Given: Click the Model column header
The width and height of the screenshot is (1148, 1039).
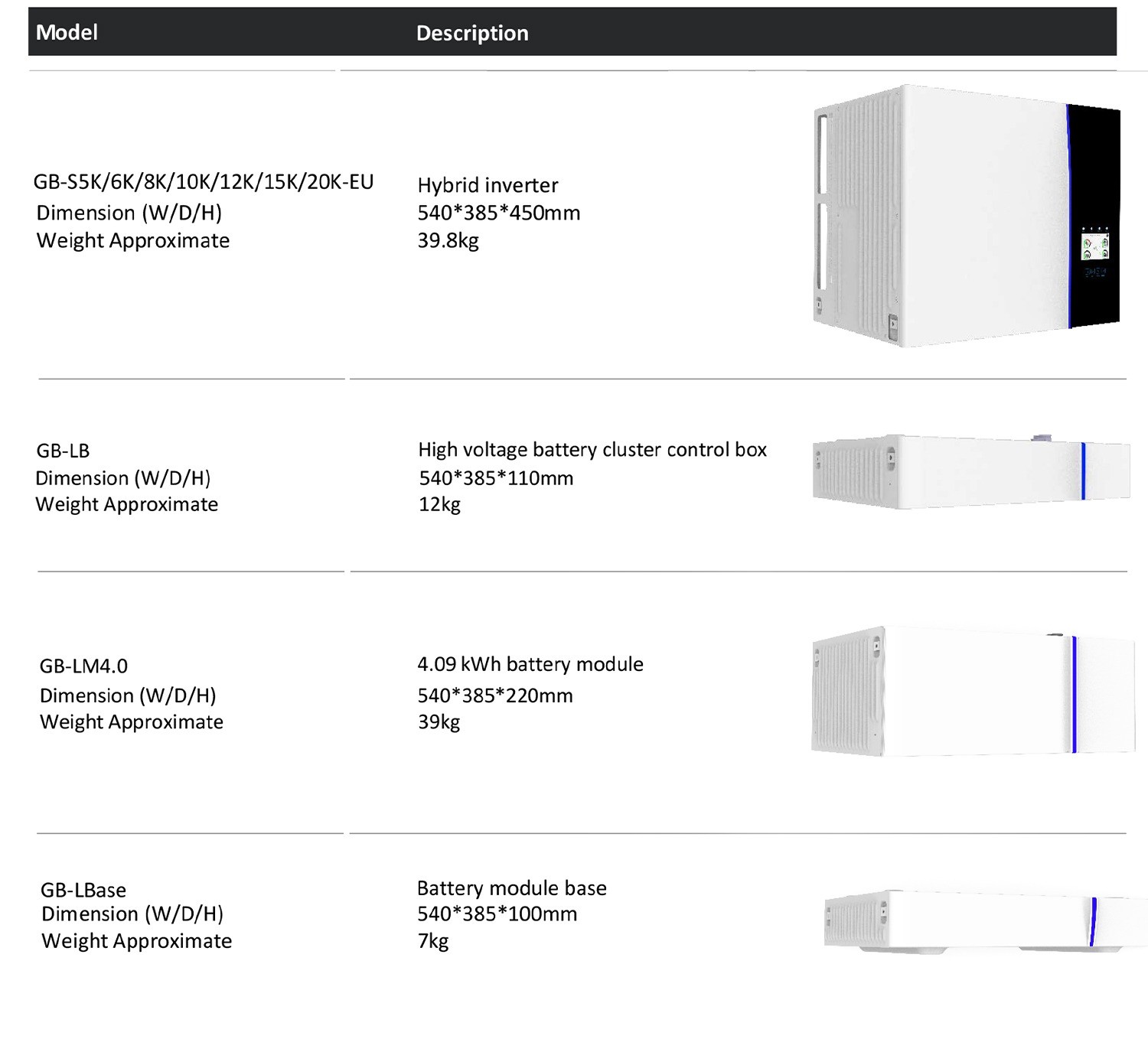Looking at the screenshot, I should 67,32.
